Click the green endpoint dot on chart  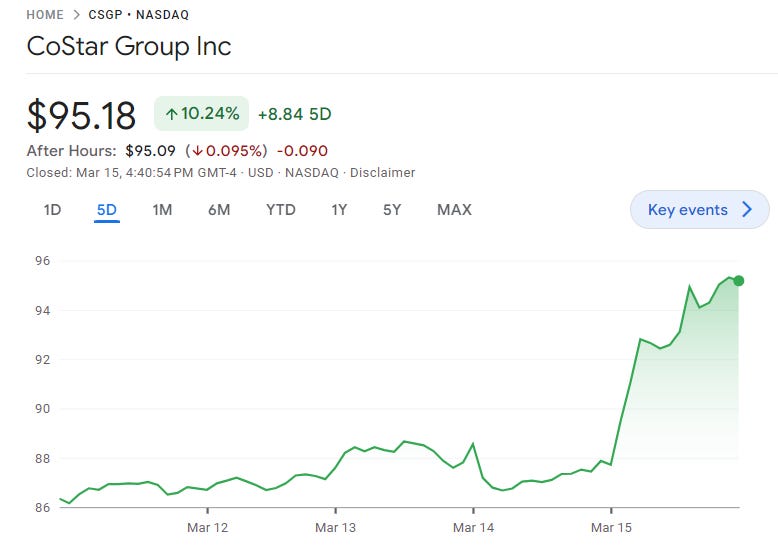[x=738, y=281]
